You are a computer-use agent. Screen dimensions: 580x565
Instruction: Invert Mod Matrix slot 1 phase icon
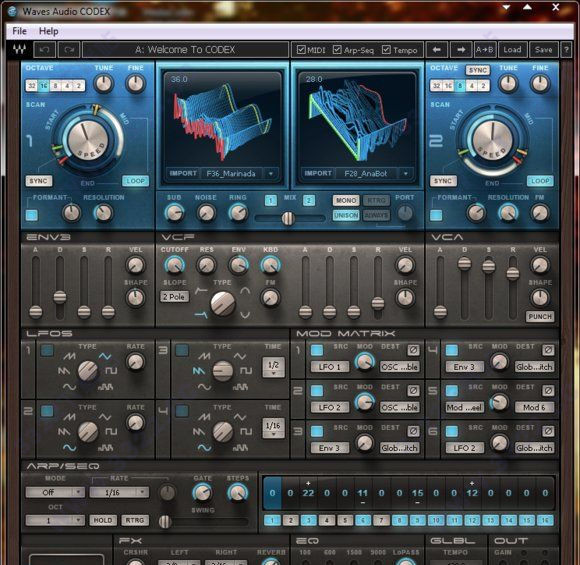click(x=413, y=350)
